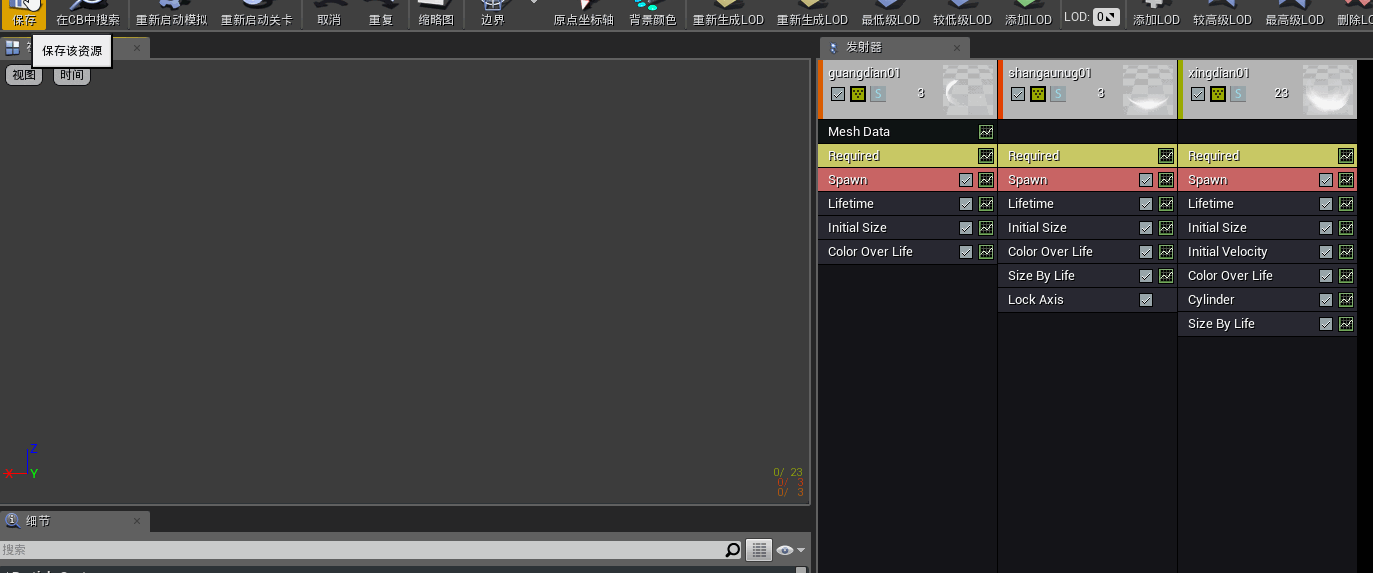
Task: Toggle property matrix grid icon in details
Action: [x=759, y=550]
